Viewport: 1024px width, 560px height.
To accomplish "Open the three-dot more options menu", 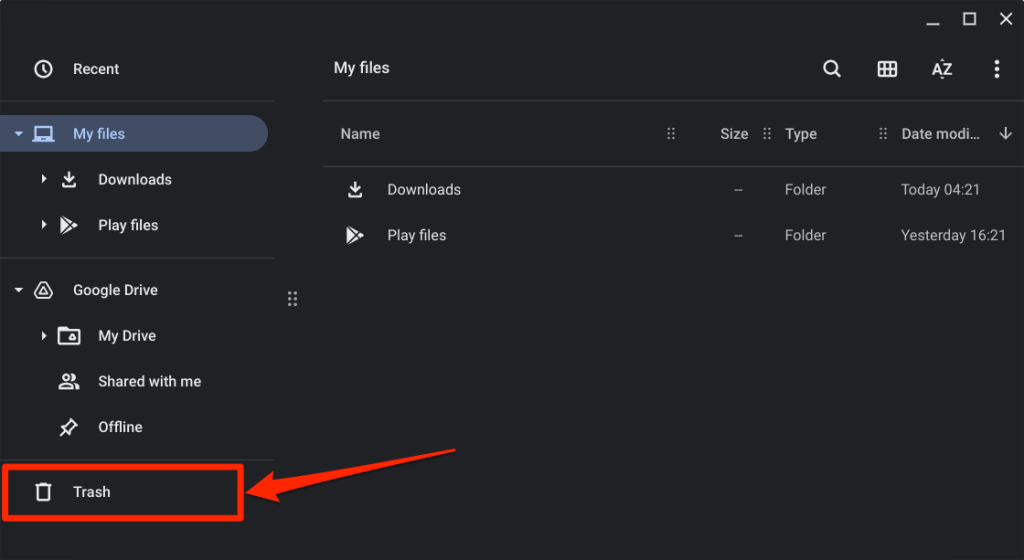I will 996,69.
